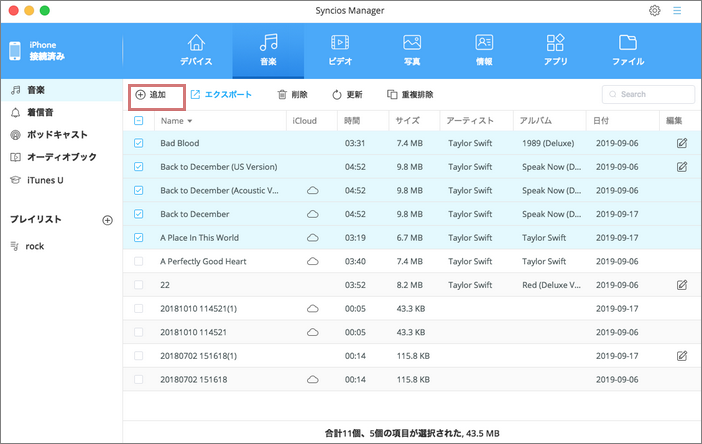Image resolution: width=702 pixels, height=444 pixels.
Task: Select the connected iPhone device
Action: [x=37, y=51]
